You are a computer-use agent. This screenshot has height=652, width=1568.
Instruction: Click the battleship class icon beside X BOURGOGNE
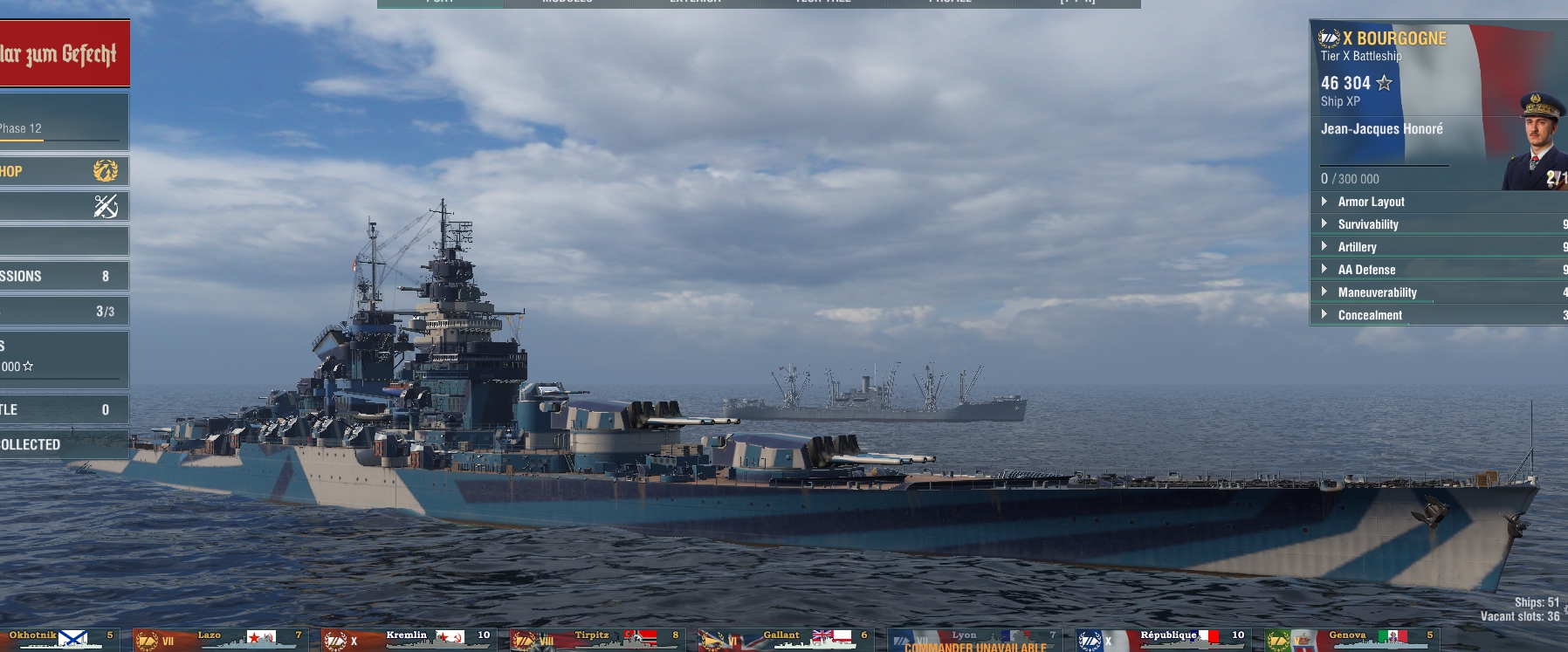pyautogui.click(x=1329, y=38)
